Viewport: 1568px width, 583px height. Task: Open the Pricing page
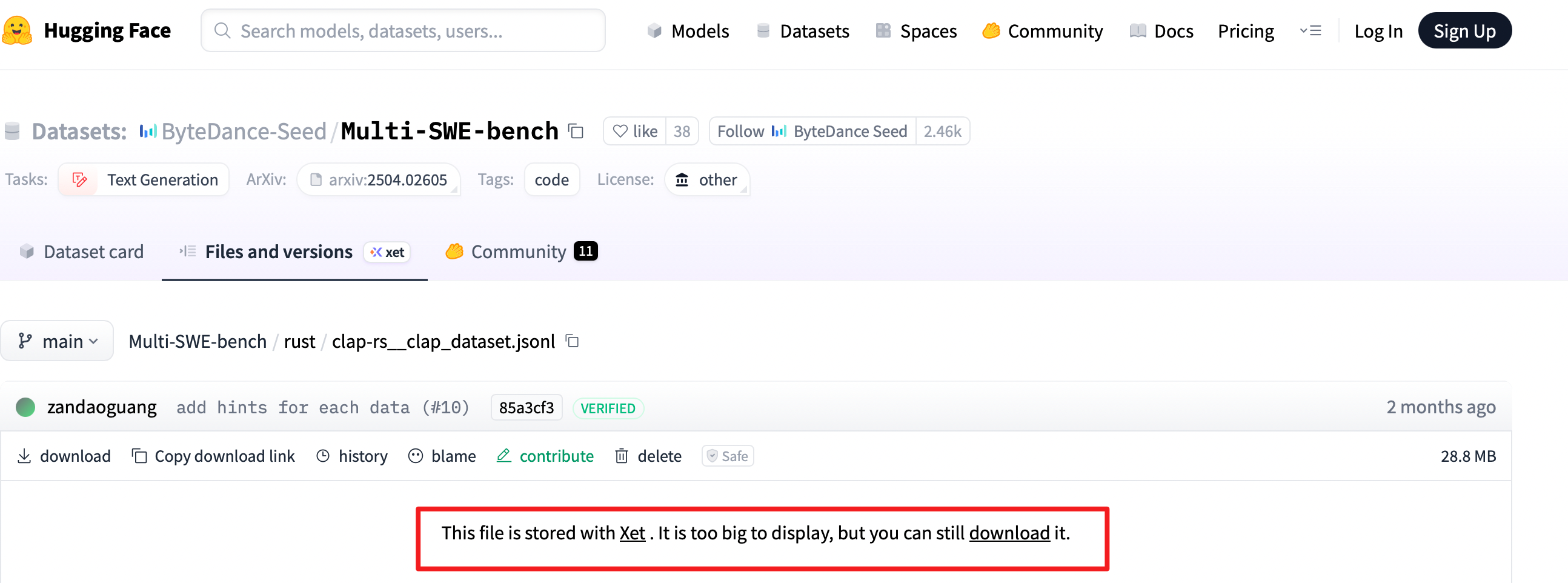click(1246, 31)
